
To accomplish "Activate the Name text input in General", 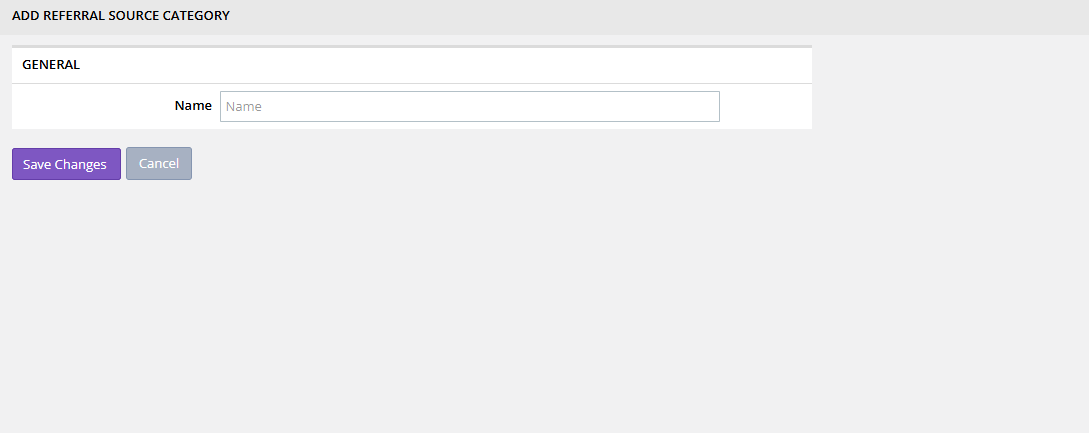I will coord(469,106).
